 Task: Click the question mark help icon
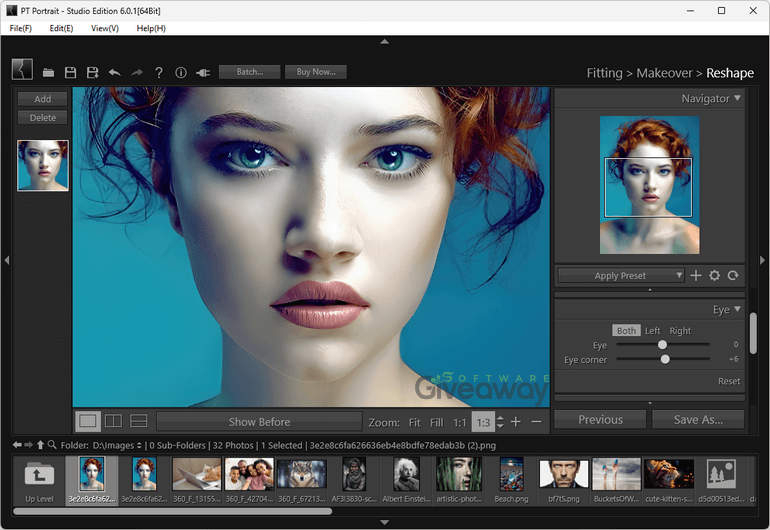point(158,73)
